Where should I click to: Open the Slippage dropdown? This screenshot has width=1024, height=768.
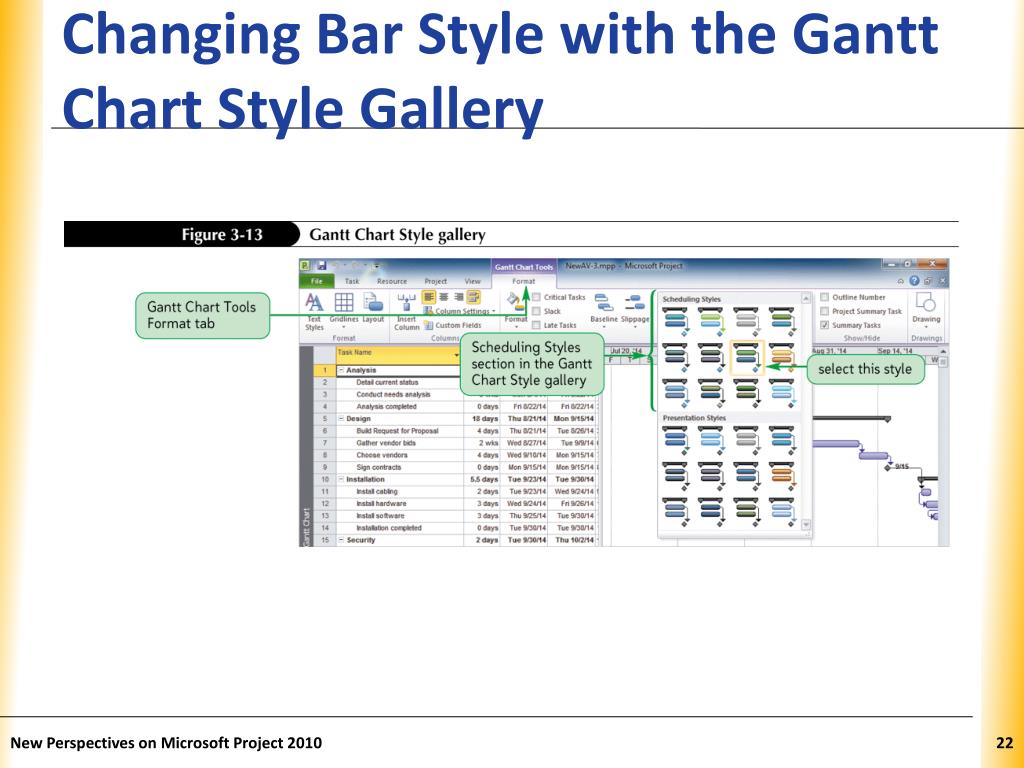click(634, 310)
